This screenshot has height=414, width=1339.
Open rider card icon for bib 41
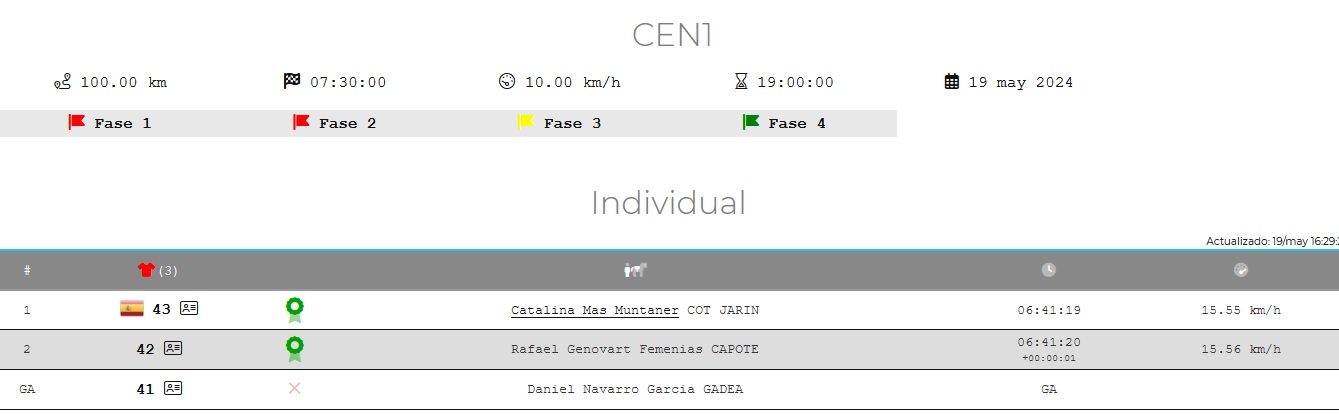pos(173,388)
